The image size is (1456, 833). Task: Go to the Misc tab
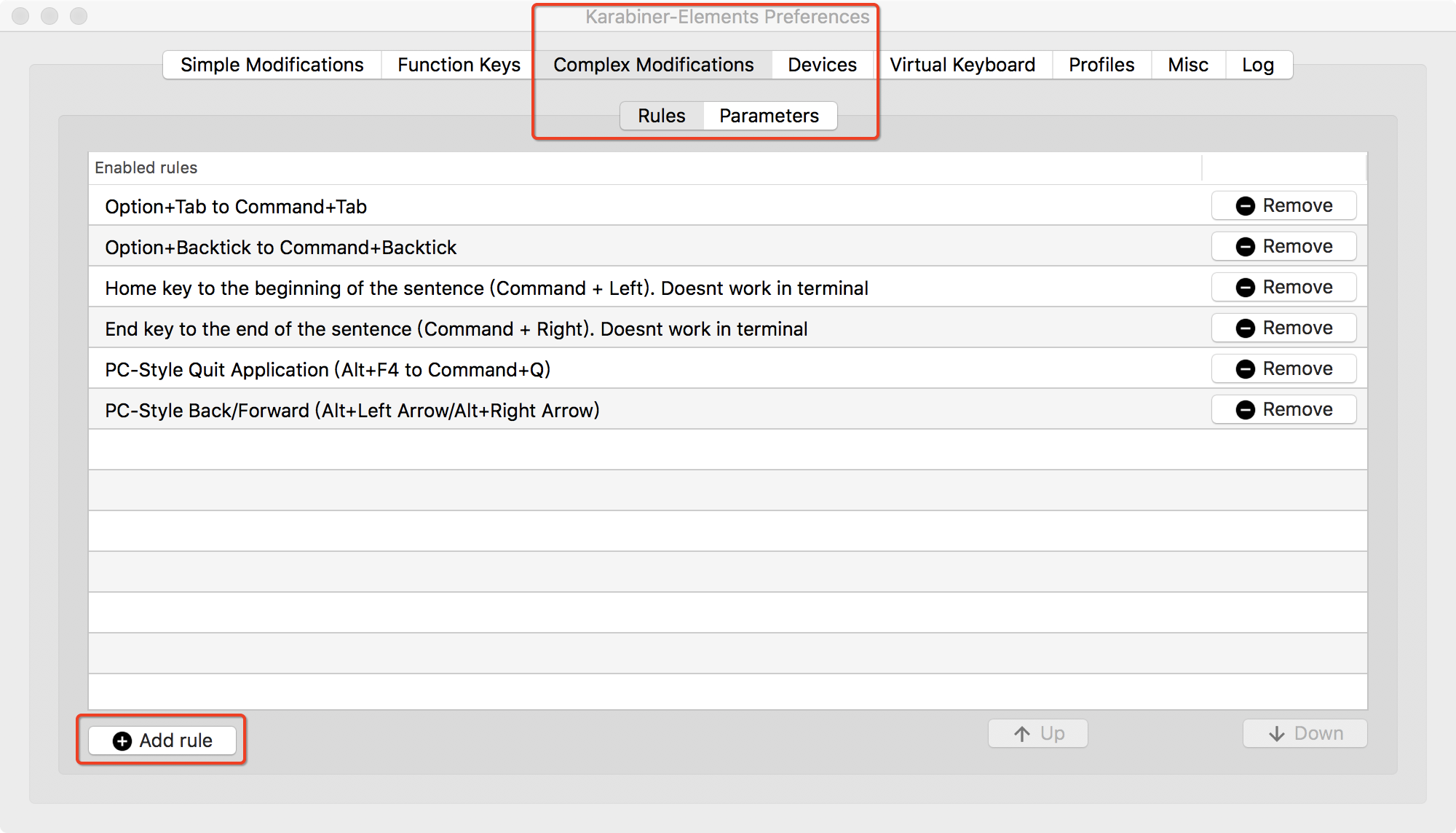coord(1188,65)
